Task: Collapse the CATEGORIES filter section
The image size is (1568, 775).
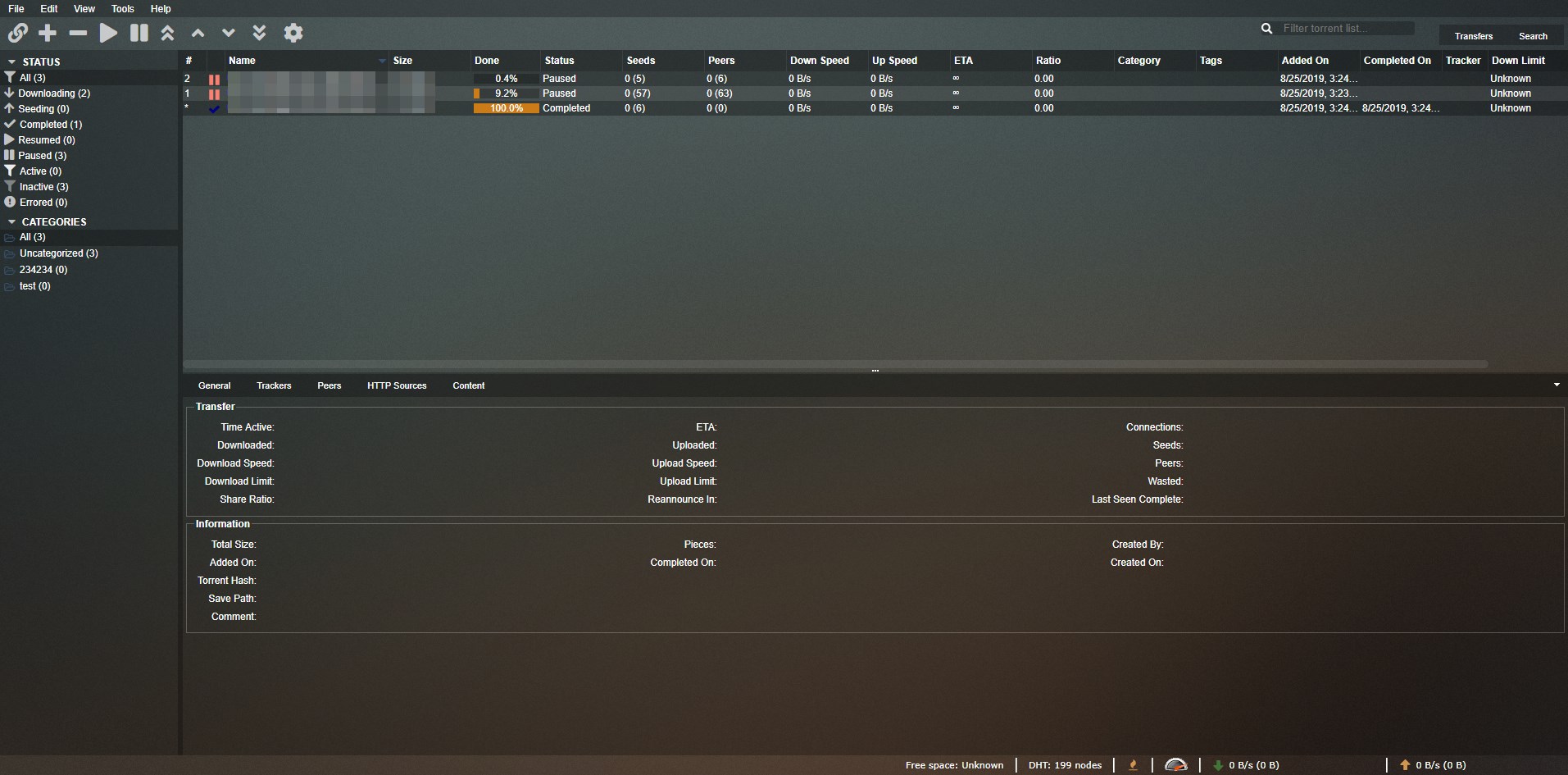Action: click(x=12, y=221)
